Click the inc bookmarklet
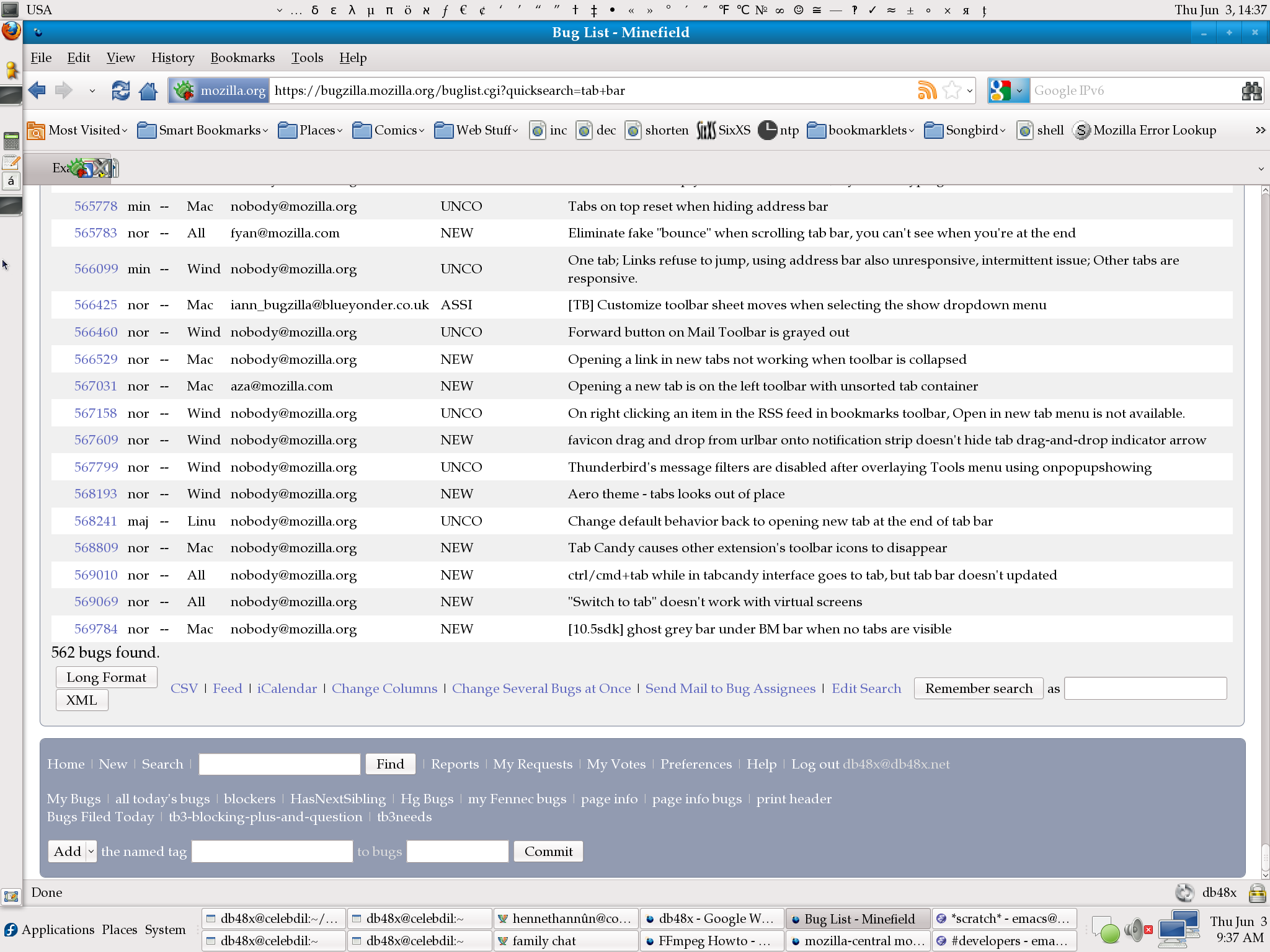 click(x=548, y=130)
